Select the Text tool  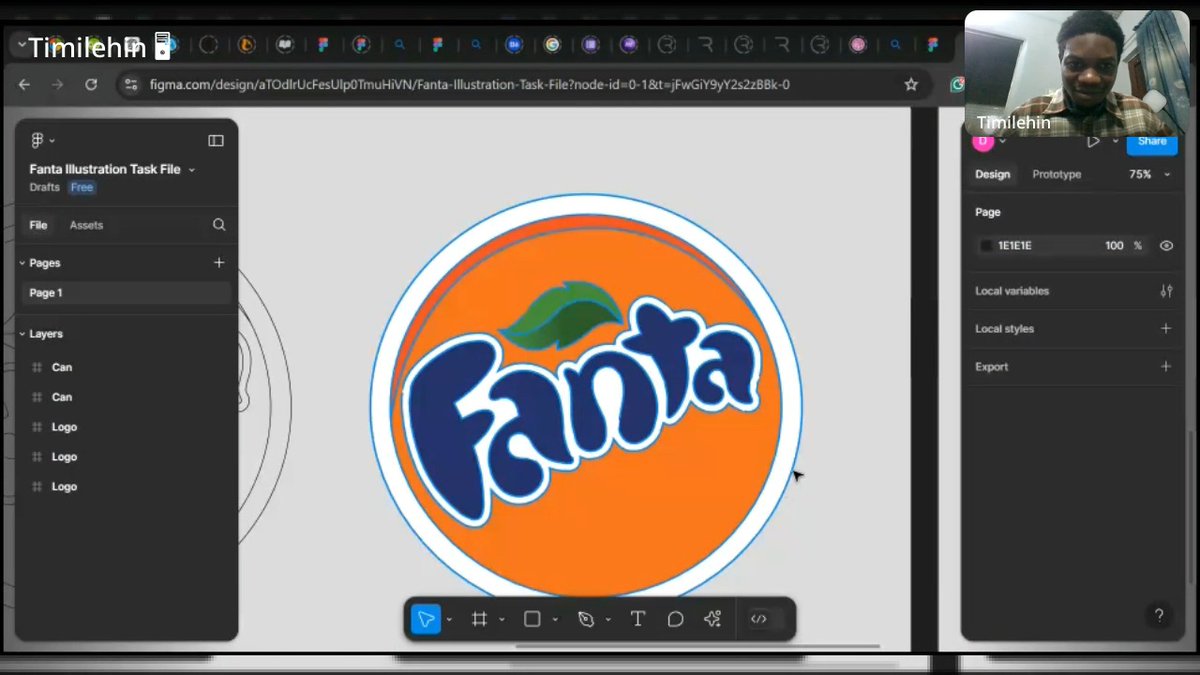click(x=638, y=619)
